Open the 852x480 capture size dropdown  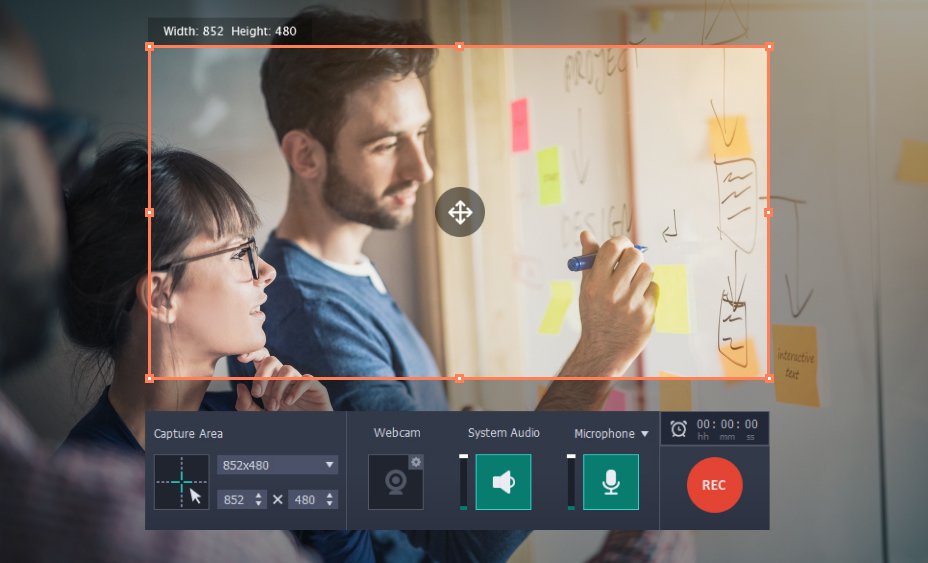click(278, 465)
